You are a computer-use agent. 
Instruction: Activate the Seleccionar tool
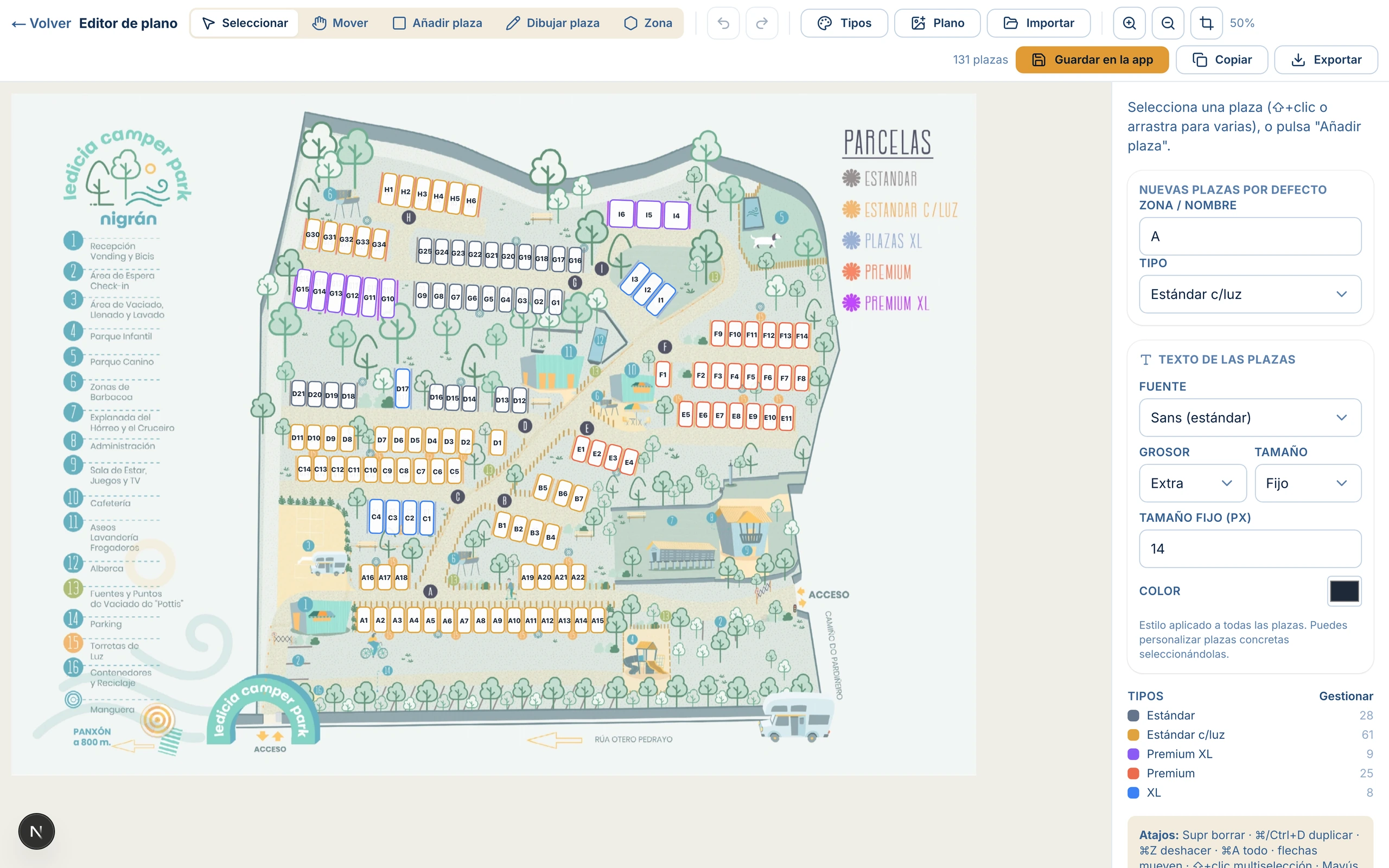coord(245,23)
